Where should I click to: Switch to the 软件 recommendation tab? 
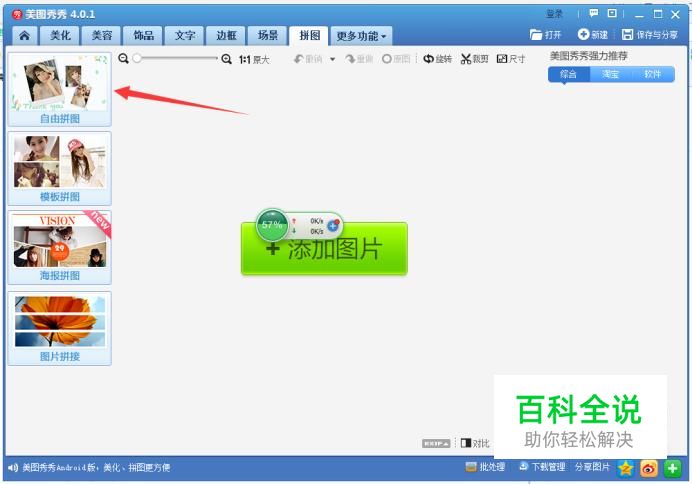[x=652, y=74]
